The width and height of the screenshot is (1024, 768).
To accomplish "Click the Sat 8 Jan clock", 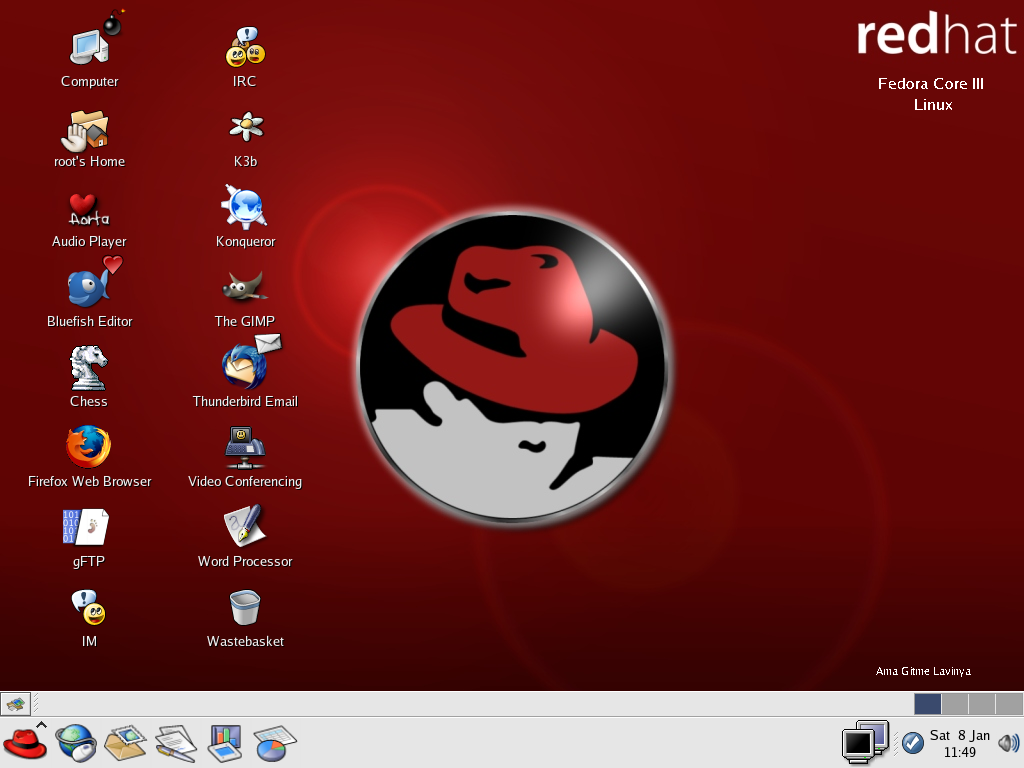I will click(x=960, y=743).
